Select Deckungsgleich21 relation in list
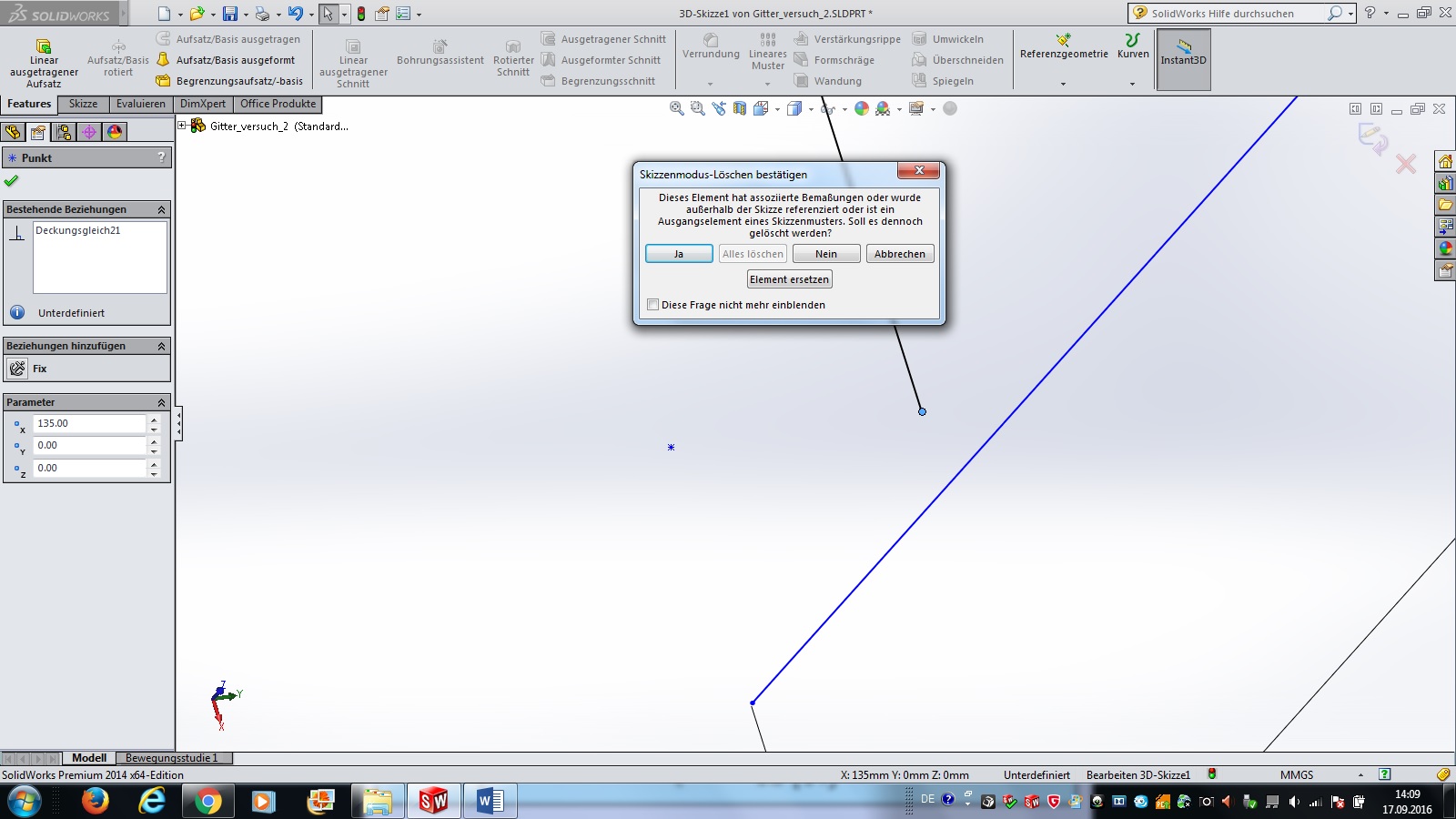The image size is (1456, 819). pos(78,230)
